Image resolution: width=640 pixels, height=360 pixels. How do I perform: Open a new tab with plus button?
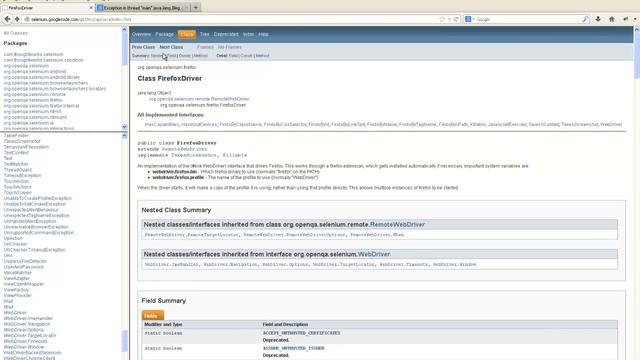pyautogui.click(x=196, y=8)
